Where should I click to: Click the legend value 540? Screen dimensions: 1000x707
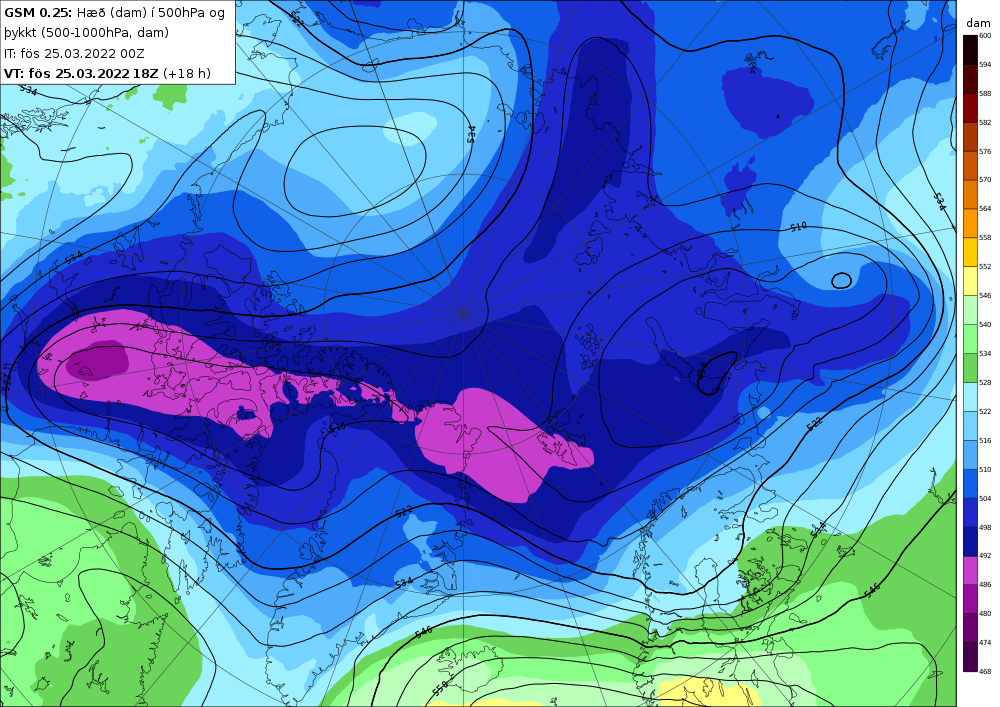point(985,324)
